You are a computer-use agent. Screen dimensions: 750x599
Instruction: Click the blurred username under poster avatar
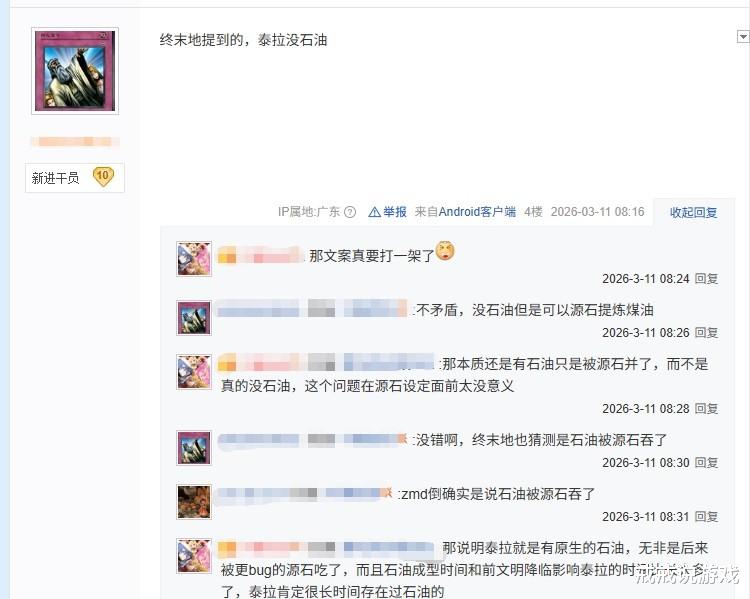click(x=75, y=142)
